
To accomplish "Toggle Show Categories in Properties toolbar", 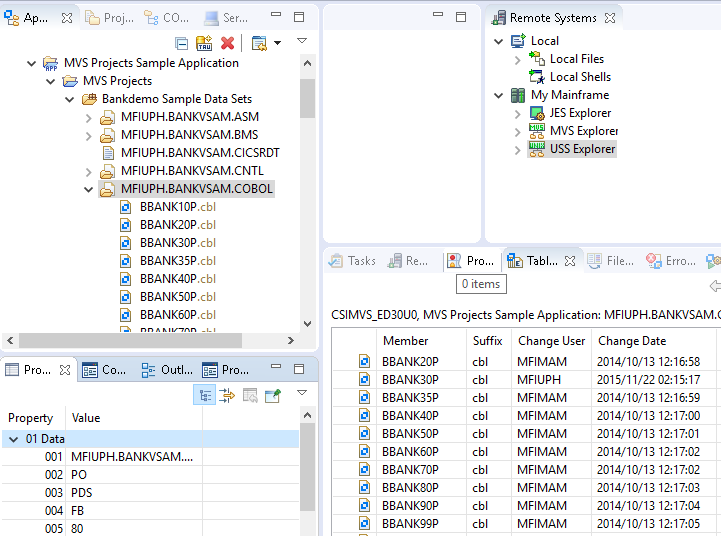I will click(204, 396).
